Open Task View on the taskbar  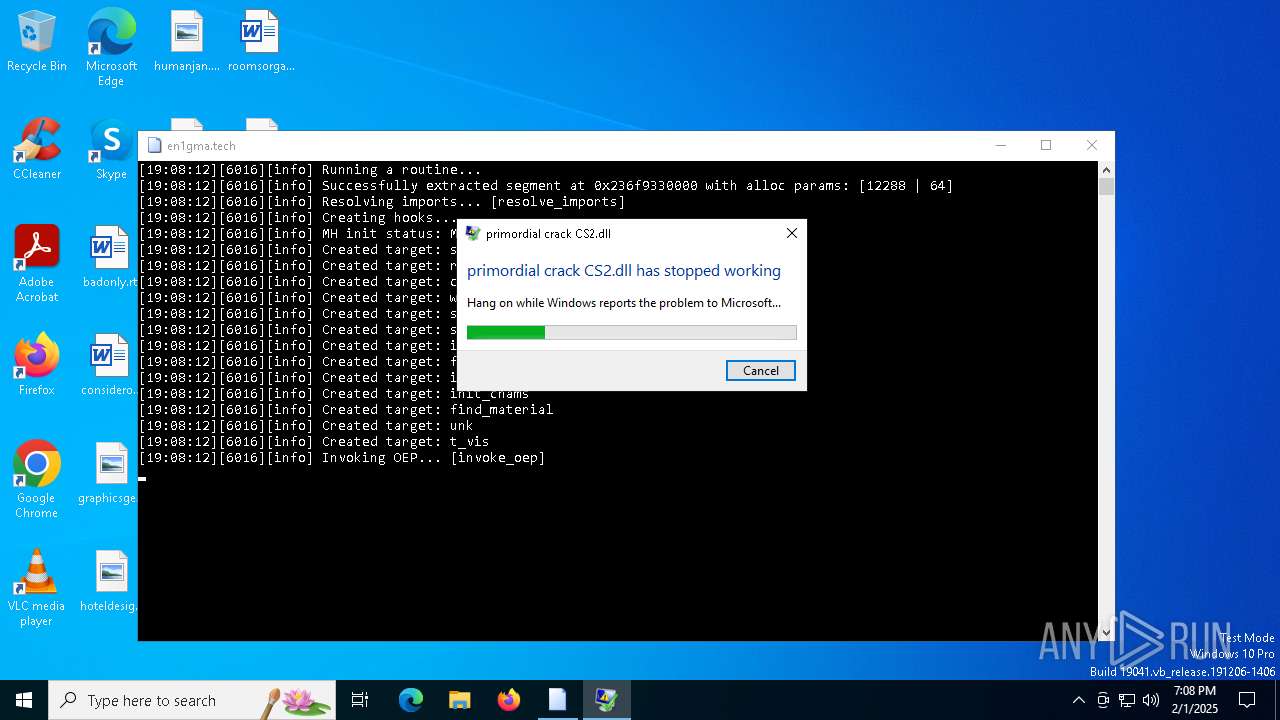(x=360, y=700)
